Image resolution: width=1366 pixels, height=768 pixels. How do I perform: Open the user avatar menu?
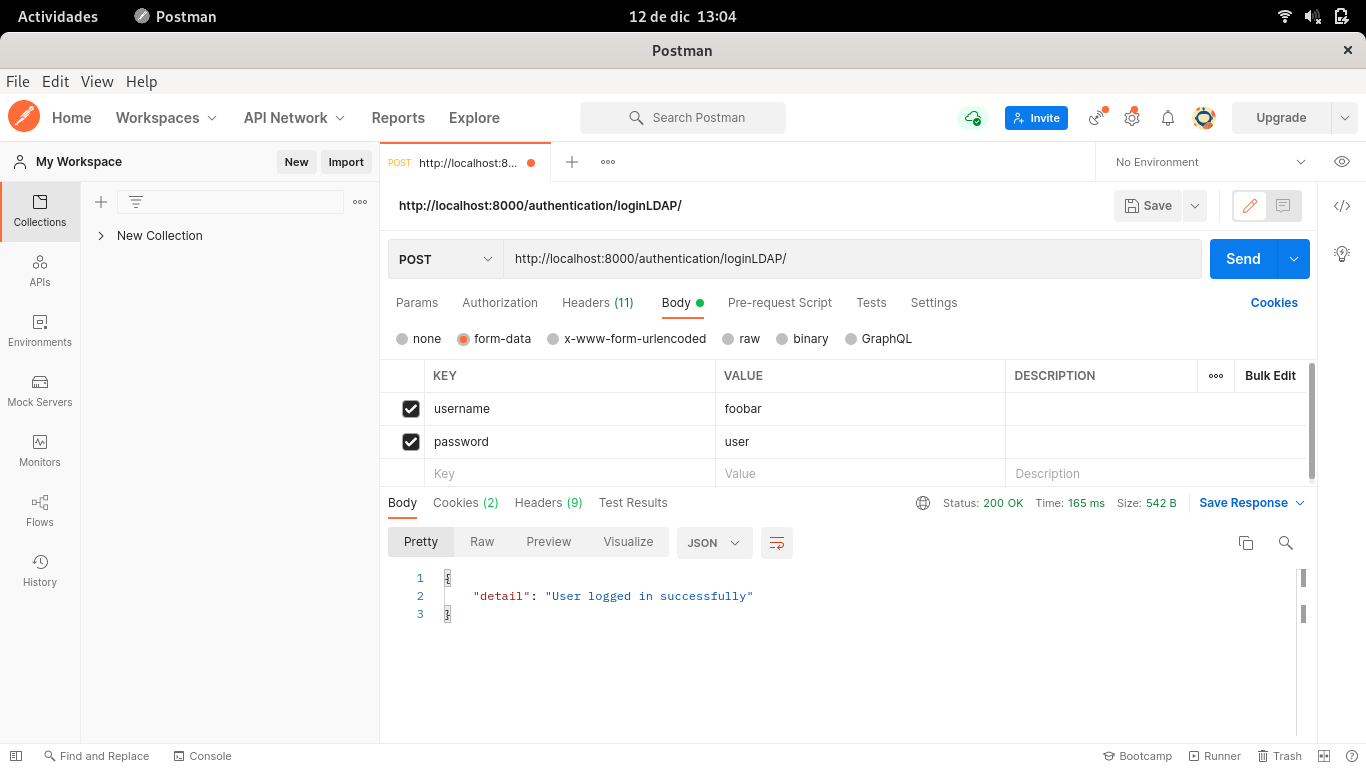pyautogui.click(x=1204, y=118)
